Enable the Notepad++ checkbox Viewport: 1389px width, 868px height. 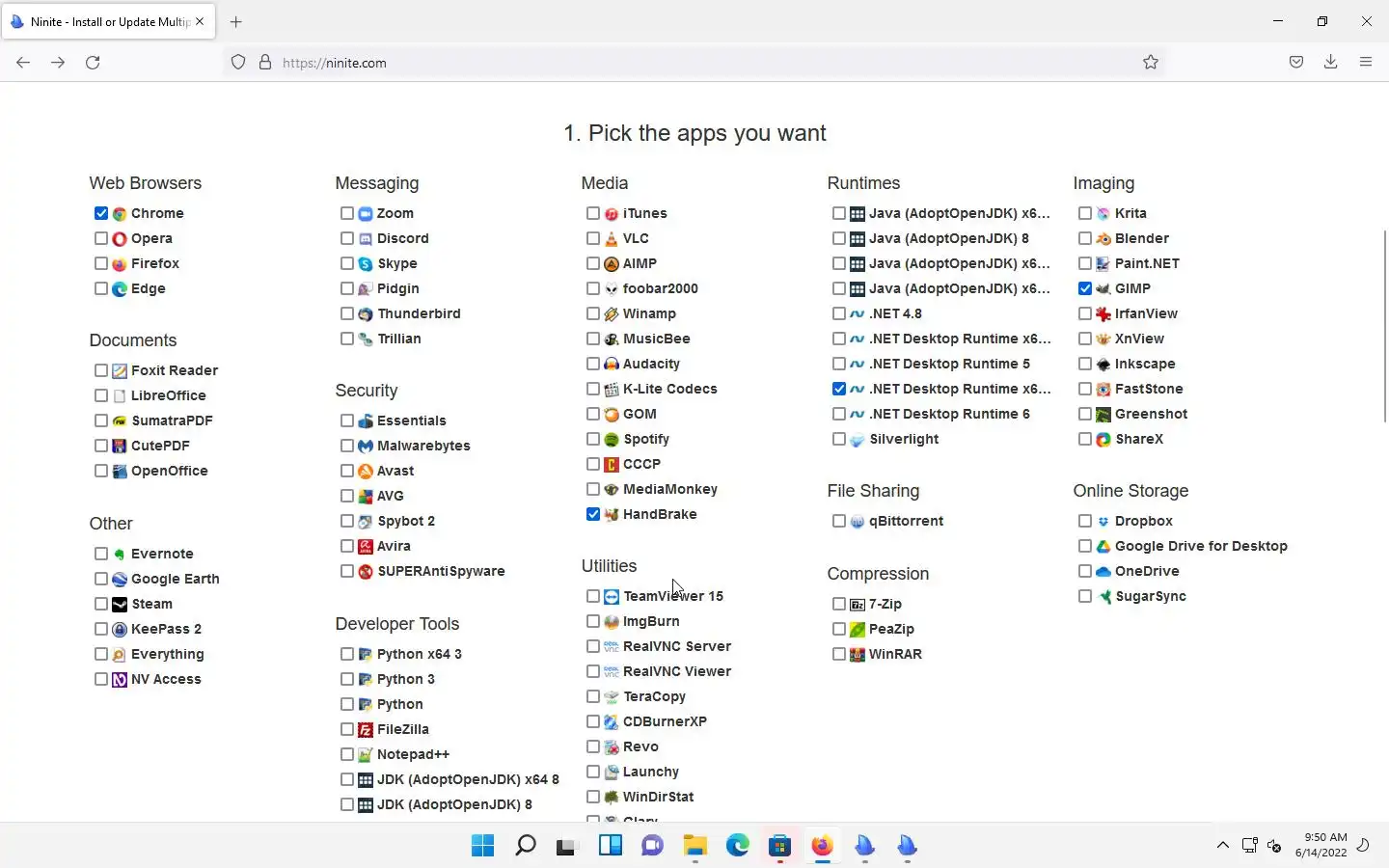[347, 754]
